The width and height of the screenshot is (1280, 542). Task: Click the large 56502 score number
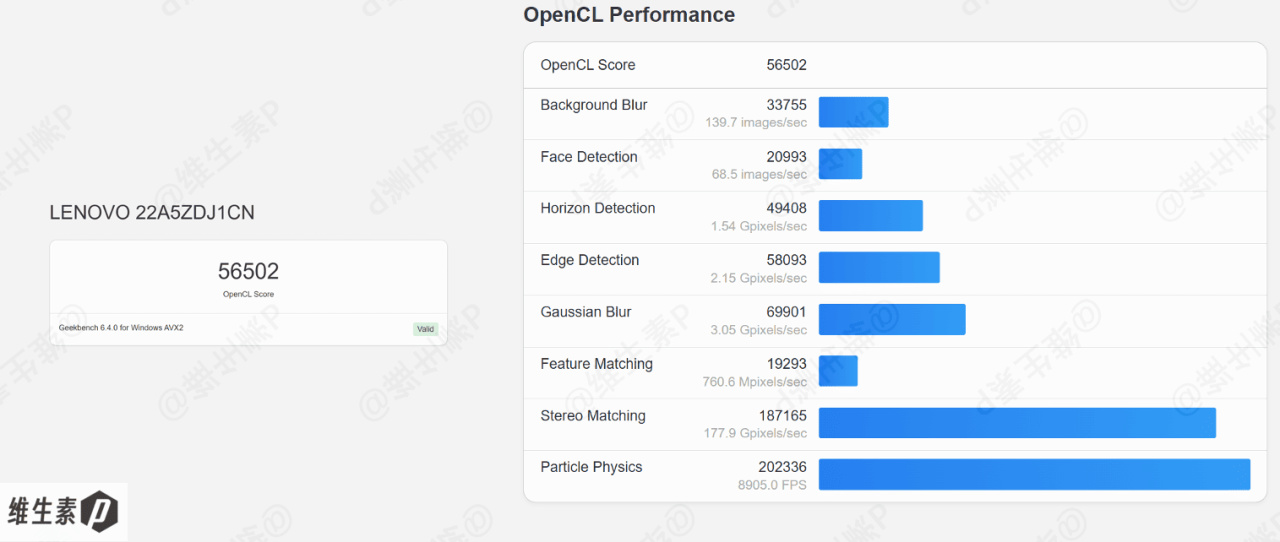click(x=248, y=271)
